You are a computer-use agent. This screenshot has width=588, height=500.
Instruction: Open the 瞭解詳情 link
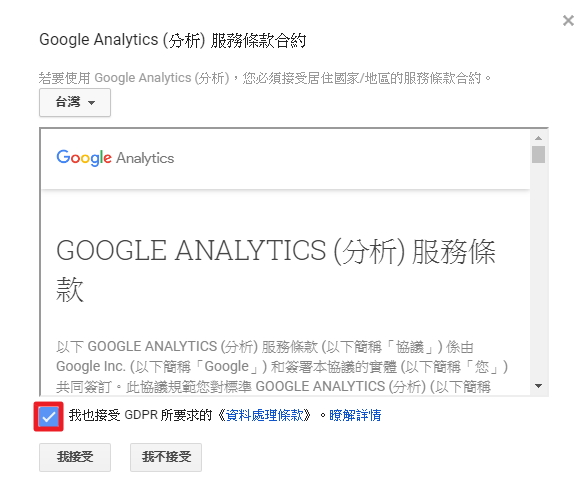coord(355,416)
